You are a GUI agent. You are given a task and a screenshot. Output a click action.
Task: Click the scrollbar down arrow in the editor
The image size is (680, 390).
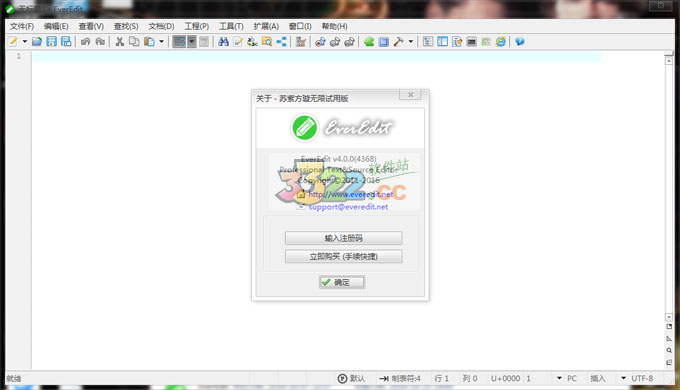pyautogui.click(x=669, y=318)
